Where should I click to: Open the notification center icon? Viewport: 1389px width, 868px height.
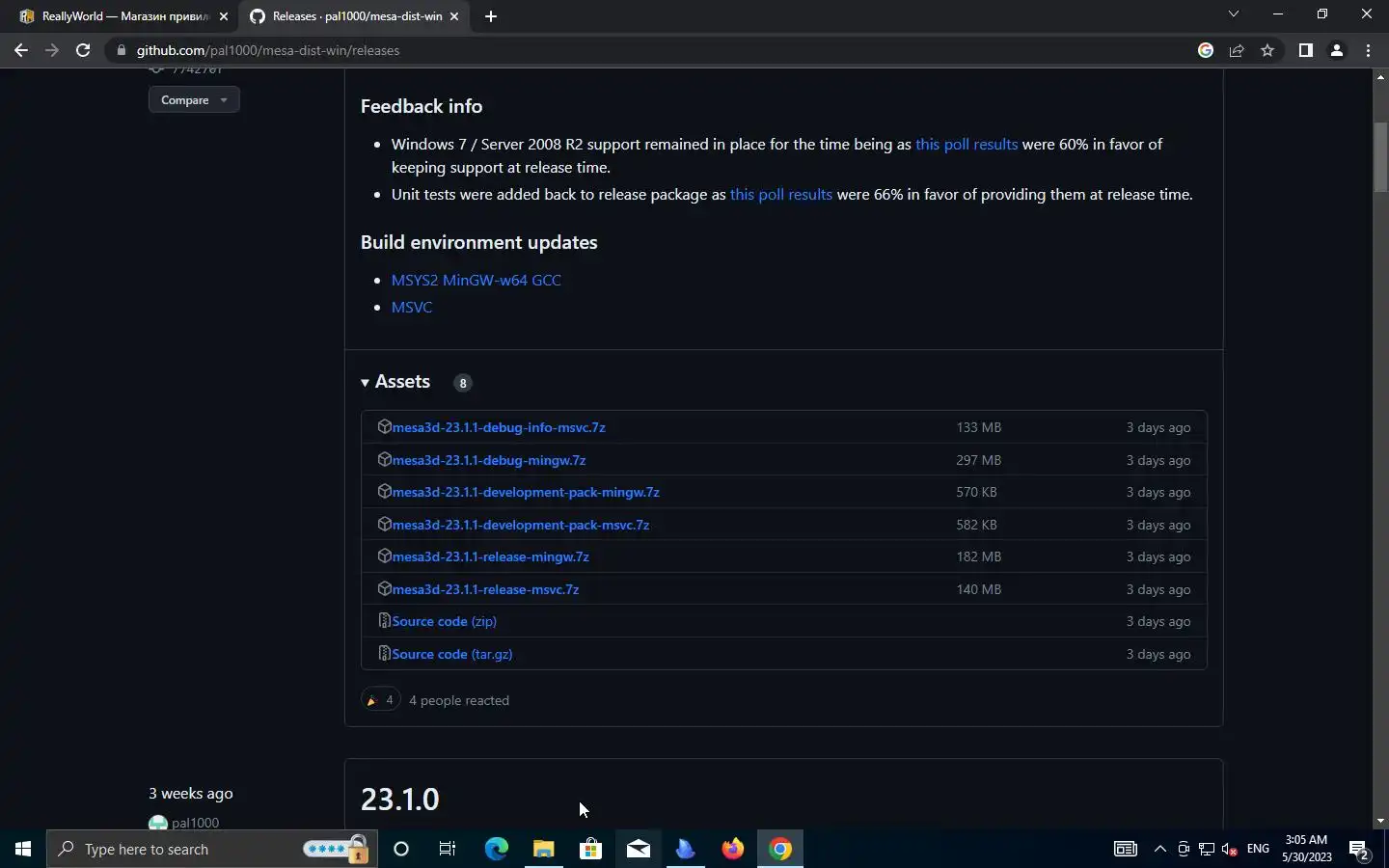click(x=1360, y=849)
